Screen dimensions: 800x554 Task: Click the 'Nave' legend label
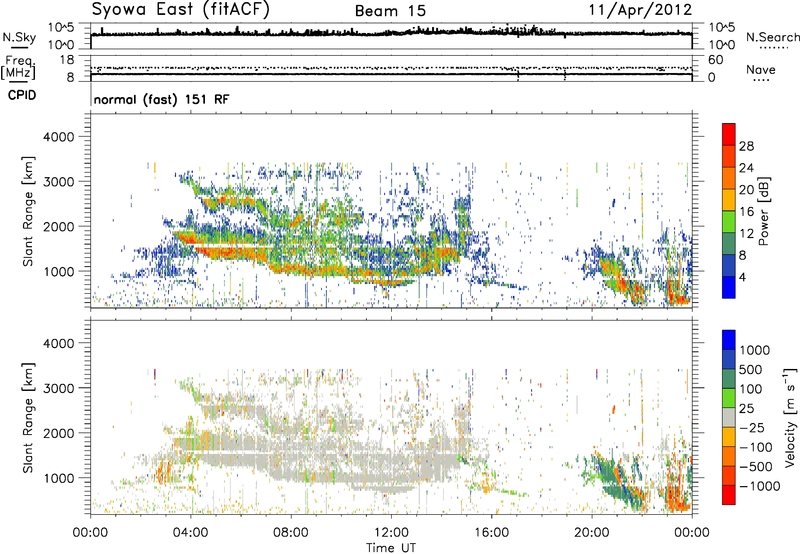(761, 69)
